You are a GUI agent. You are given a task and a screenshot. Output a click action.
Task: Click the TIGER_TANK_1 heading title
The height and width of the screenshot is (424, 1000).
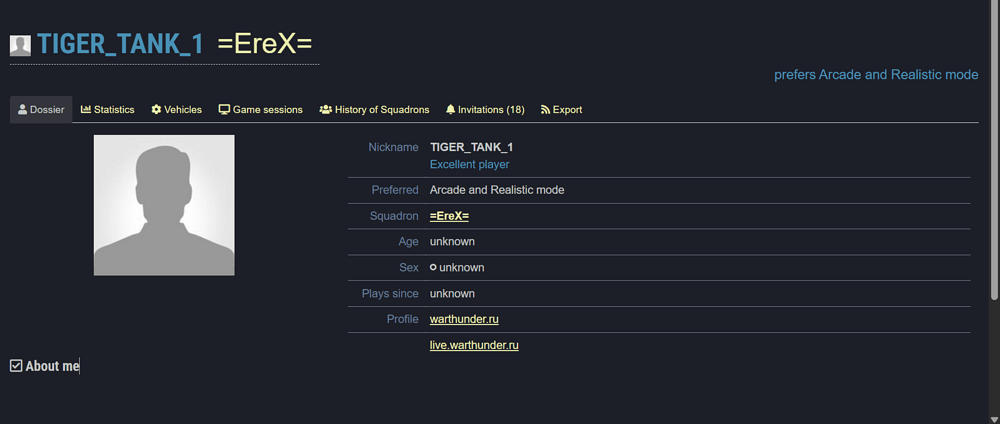pyautogui.click(x=121, y=44)
